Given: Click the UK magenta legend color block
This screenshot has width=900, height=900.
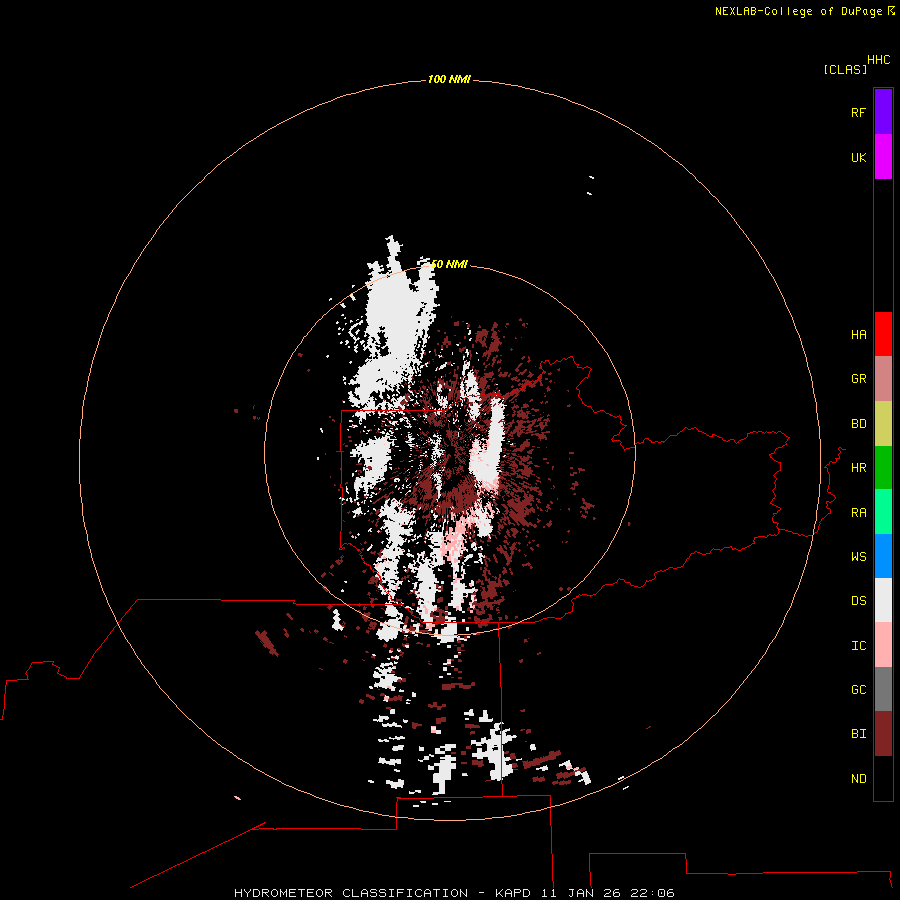Looking at the screenshot, I should [x=883, y=157].
